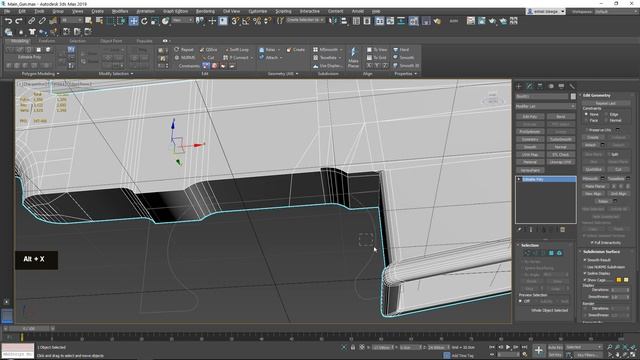This screenshot has width=640, height=360.
Task: Click the time slider handle
Action: pos(29,329)
